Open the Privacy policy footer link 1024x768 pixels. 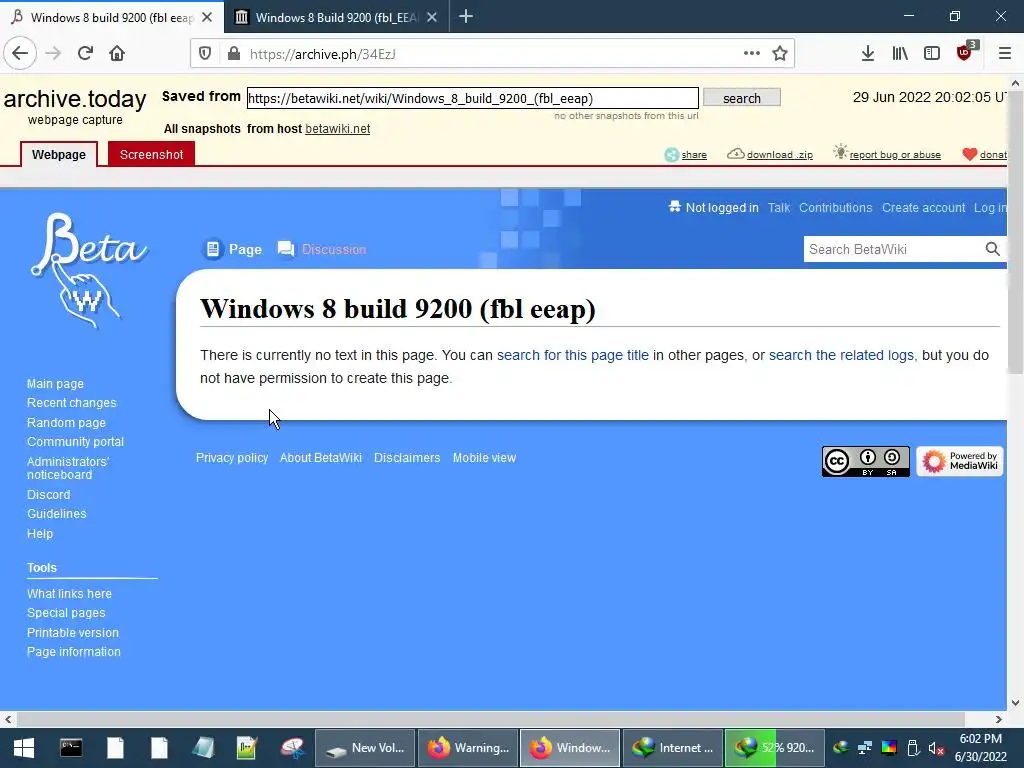pos(232,458)
